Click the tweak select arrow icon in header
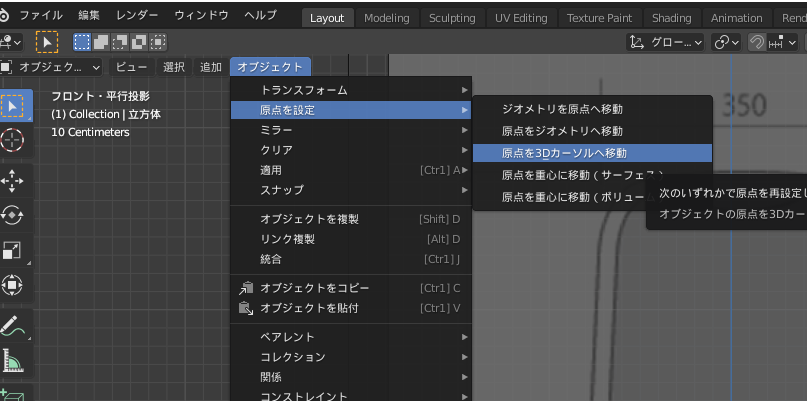This screenshot has height=401, width=807. [47, 42]
